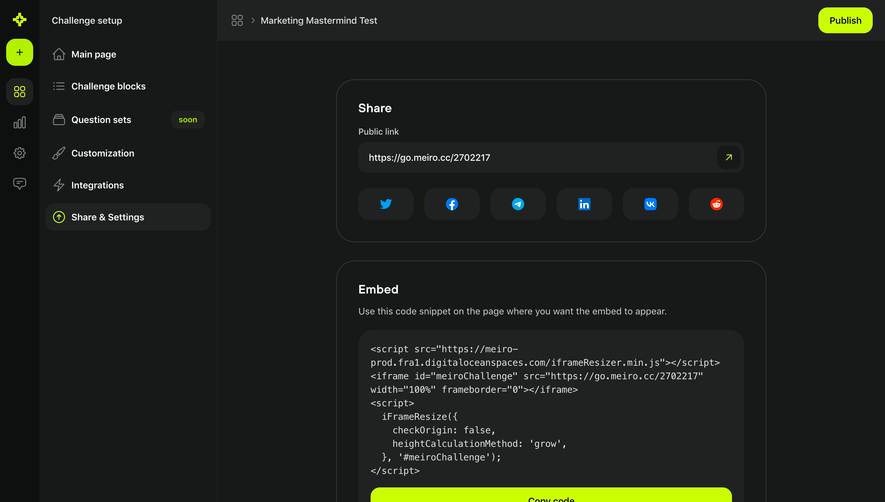Click the Publish button

point(845,20)
